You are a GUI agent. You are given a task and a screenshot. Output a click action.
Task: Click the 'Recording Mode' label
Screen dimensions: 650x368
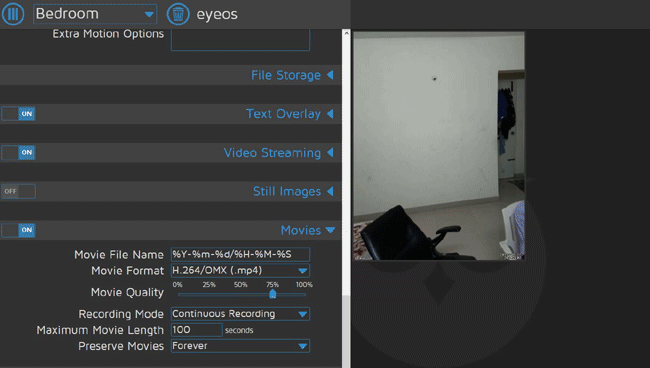[121, 314]
